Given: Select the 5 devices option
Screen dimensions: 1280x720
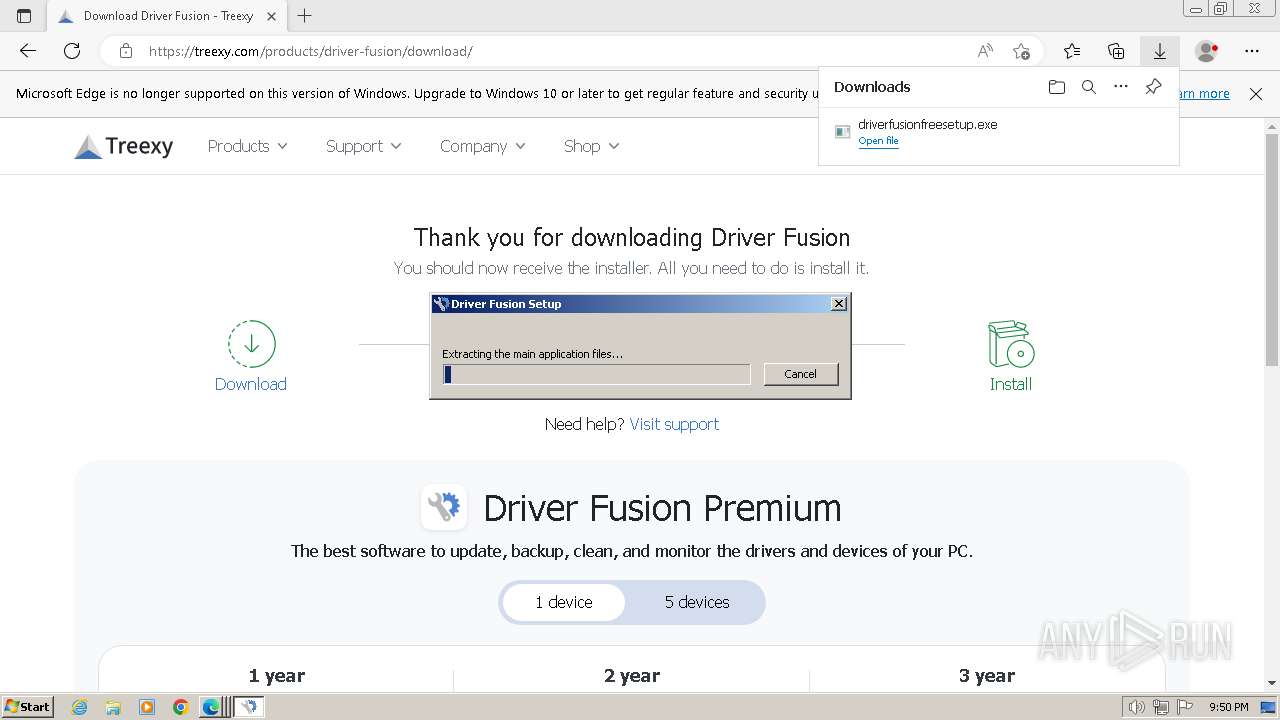Looking at the screenshot, I should tap(697, 602).
